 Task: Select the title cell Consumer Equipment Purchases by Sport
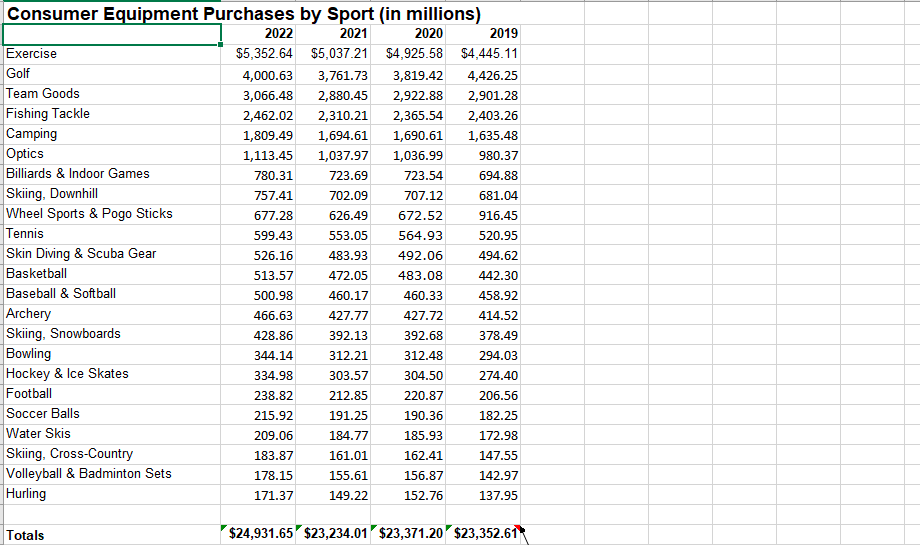[x=243, y=13]
